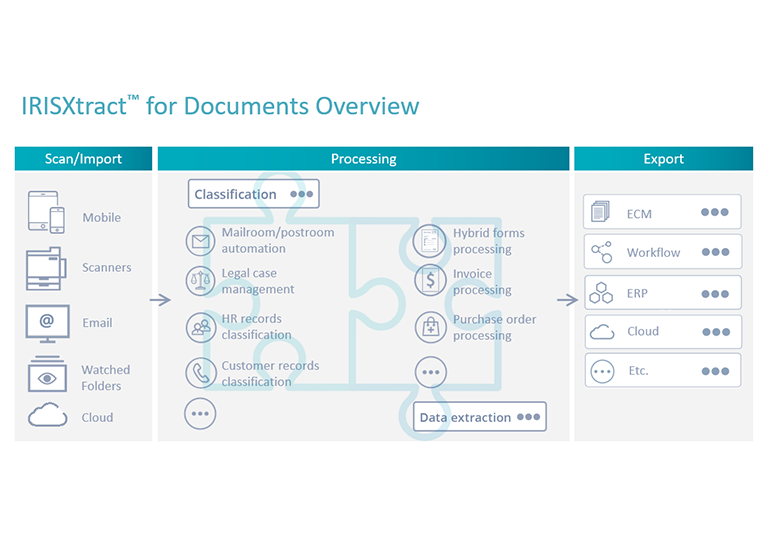Viewport: 770px width, 541px height.
Task: Click the Scan/Import header tab
Action: click(83, 159)
